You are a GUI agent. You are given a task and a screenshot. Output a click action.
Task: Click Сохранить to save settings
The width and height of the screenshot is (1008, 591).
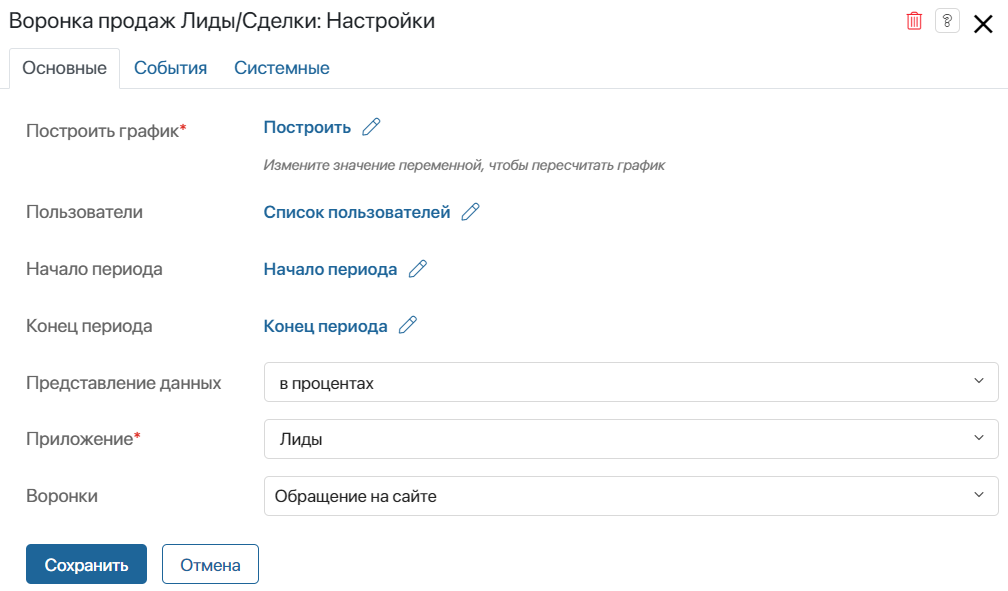(86, 565)
